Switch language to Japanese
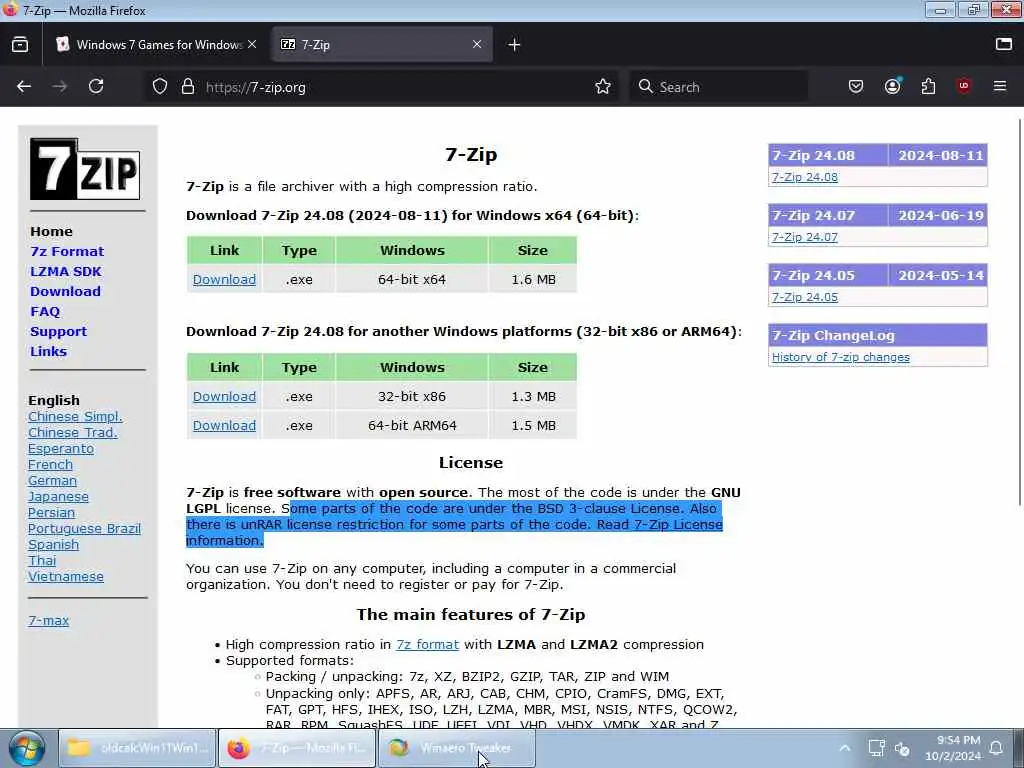 coord(58,496)
